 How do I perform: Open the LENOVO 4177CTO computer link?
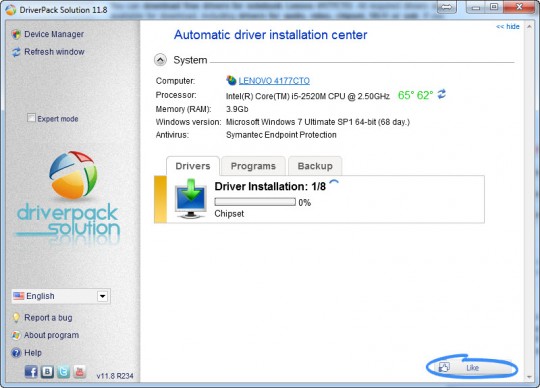pos(274,81)
